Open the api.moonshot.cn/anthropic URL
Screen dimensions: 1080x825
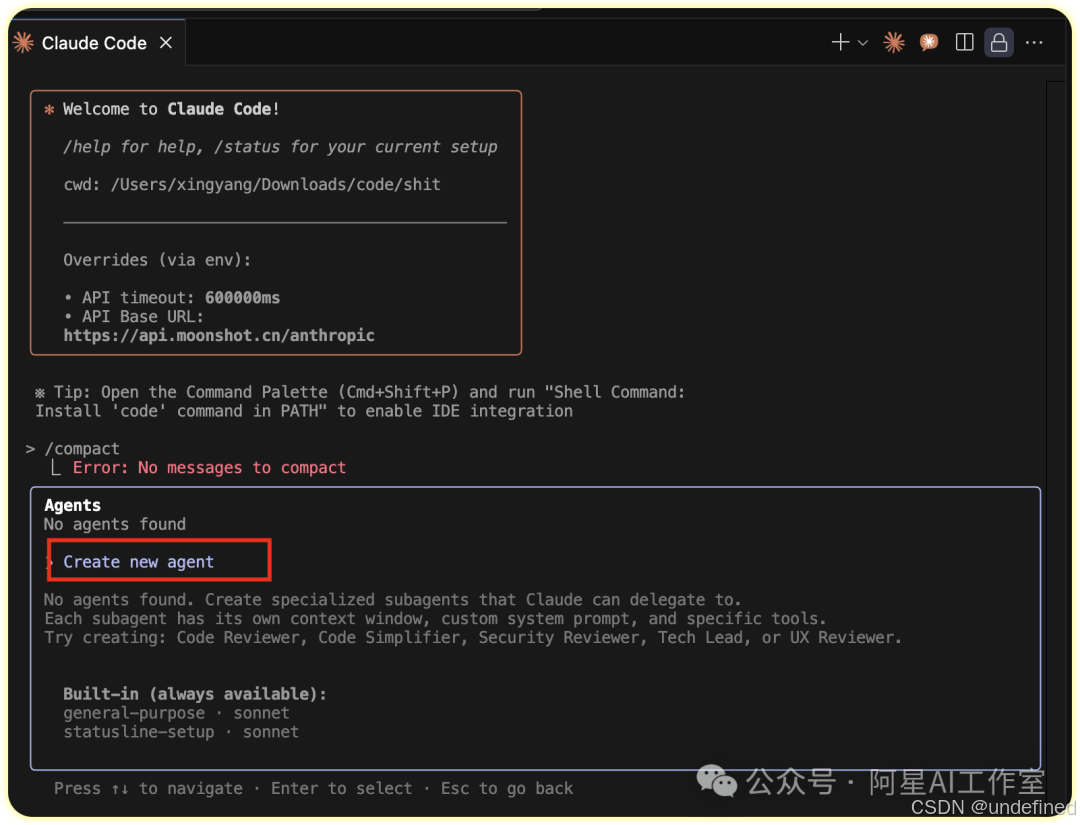click(x=219, y=335)
